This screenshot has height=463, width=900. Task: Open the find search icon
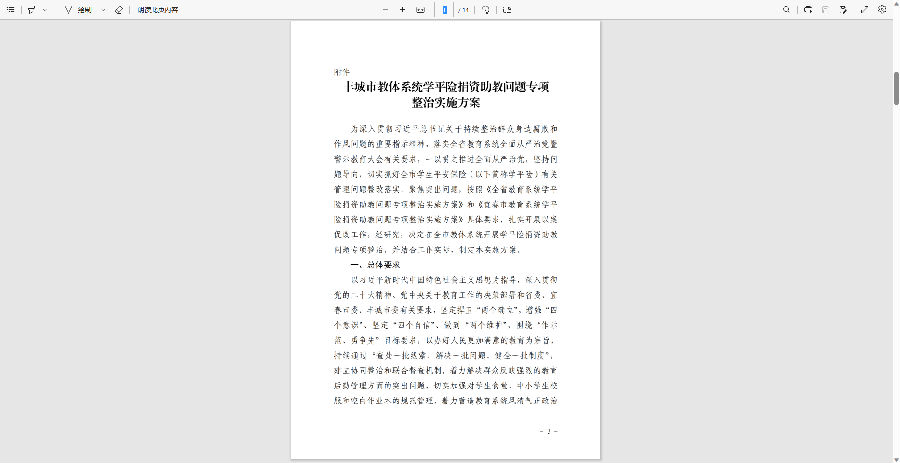click(x=786, y=10)
